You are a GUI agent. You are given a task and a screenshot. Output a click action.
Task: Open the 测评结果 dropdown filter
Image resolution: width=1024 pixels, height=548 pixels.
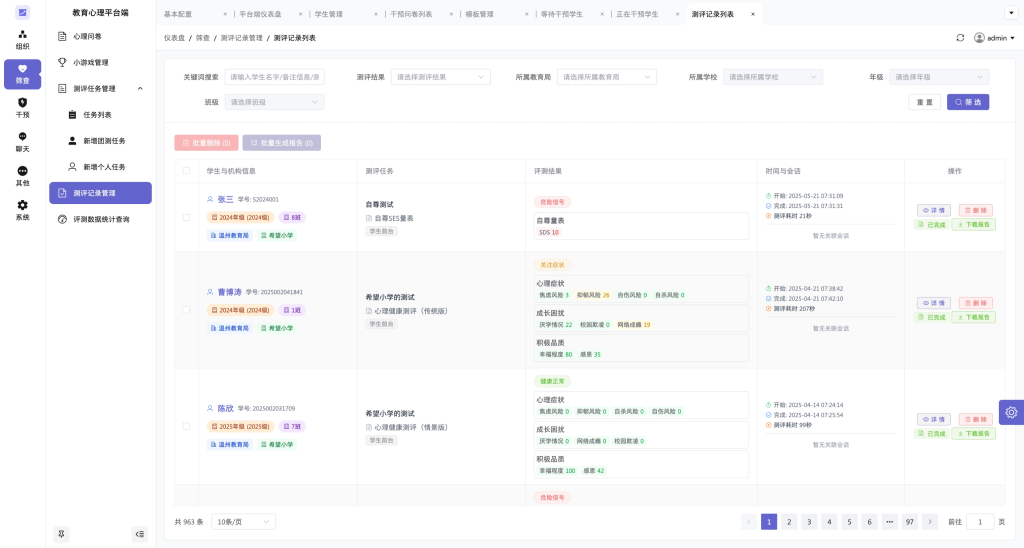click(440, 77)
